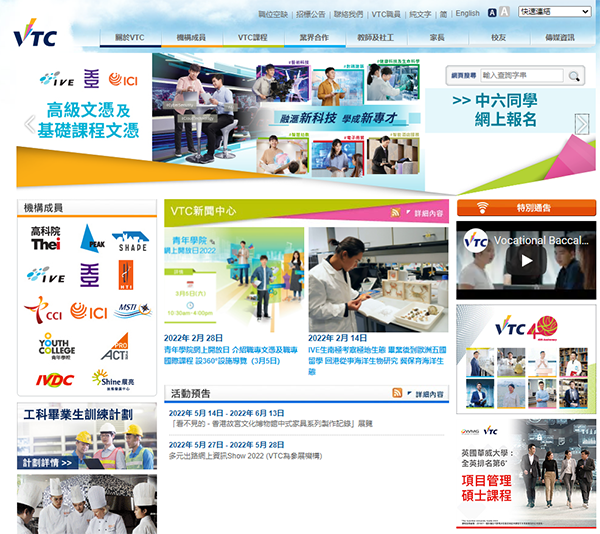Click 詳細內容 link in 活動預告 section

click(x=428, y=394)
